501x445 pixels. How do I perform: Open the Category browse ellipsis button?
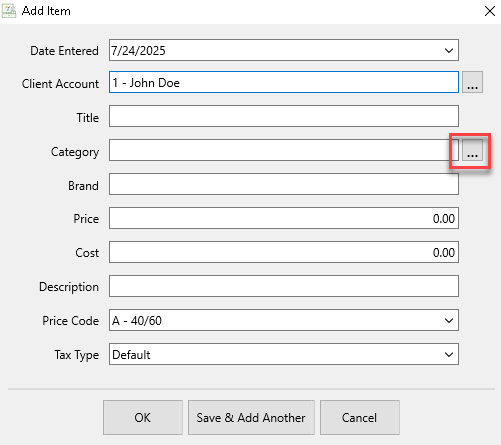[472, 150]
